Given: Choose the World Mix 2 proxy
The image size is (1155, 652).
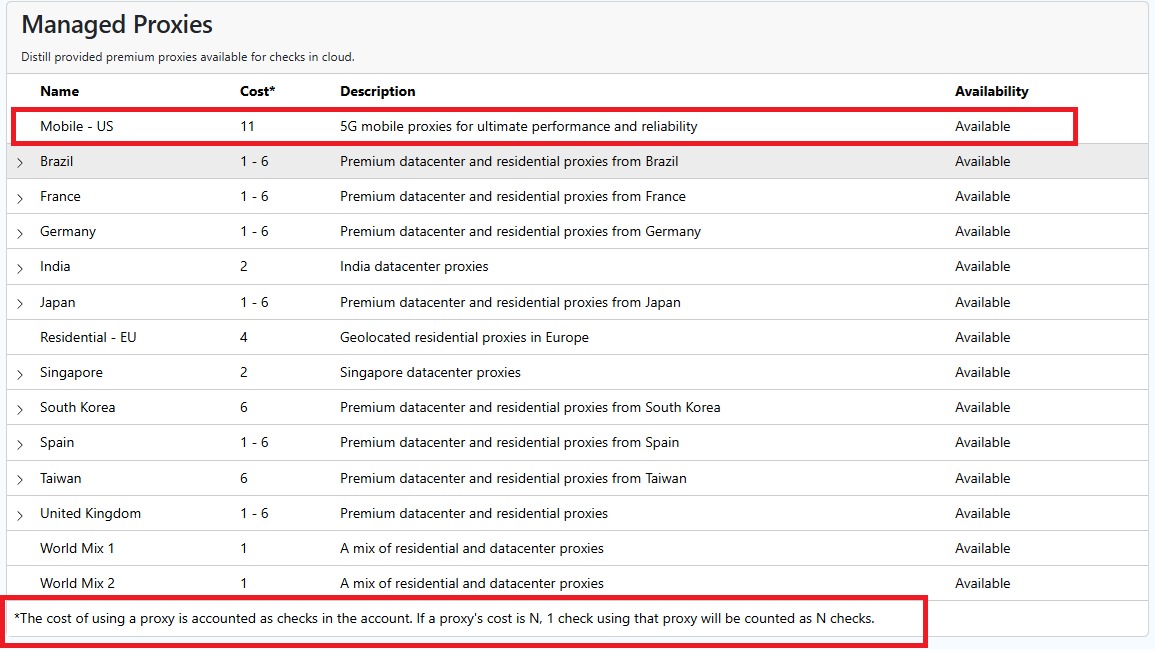Looking at the screenshot, I should pyautogui.click(x=77, y=583).
